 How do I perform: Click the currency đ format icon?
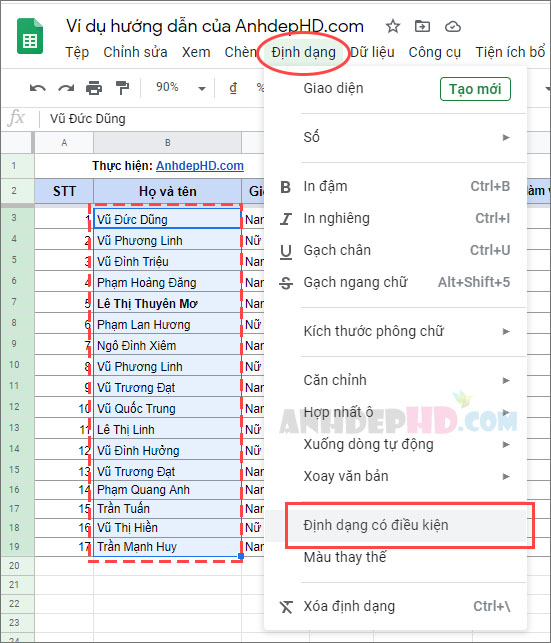pos(233,88)
